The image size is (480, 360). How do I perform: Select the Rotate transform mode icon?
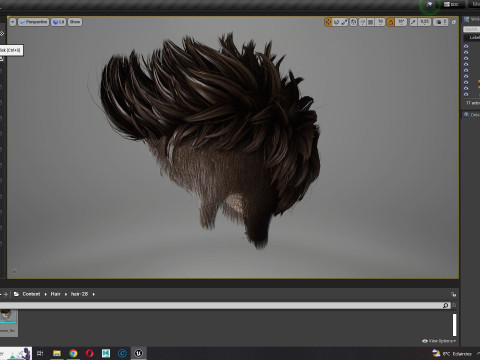336,22
